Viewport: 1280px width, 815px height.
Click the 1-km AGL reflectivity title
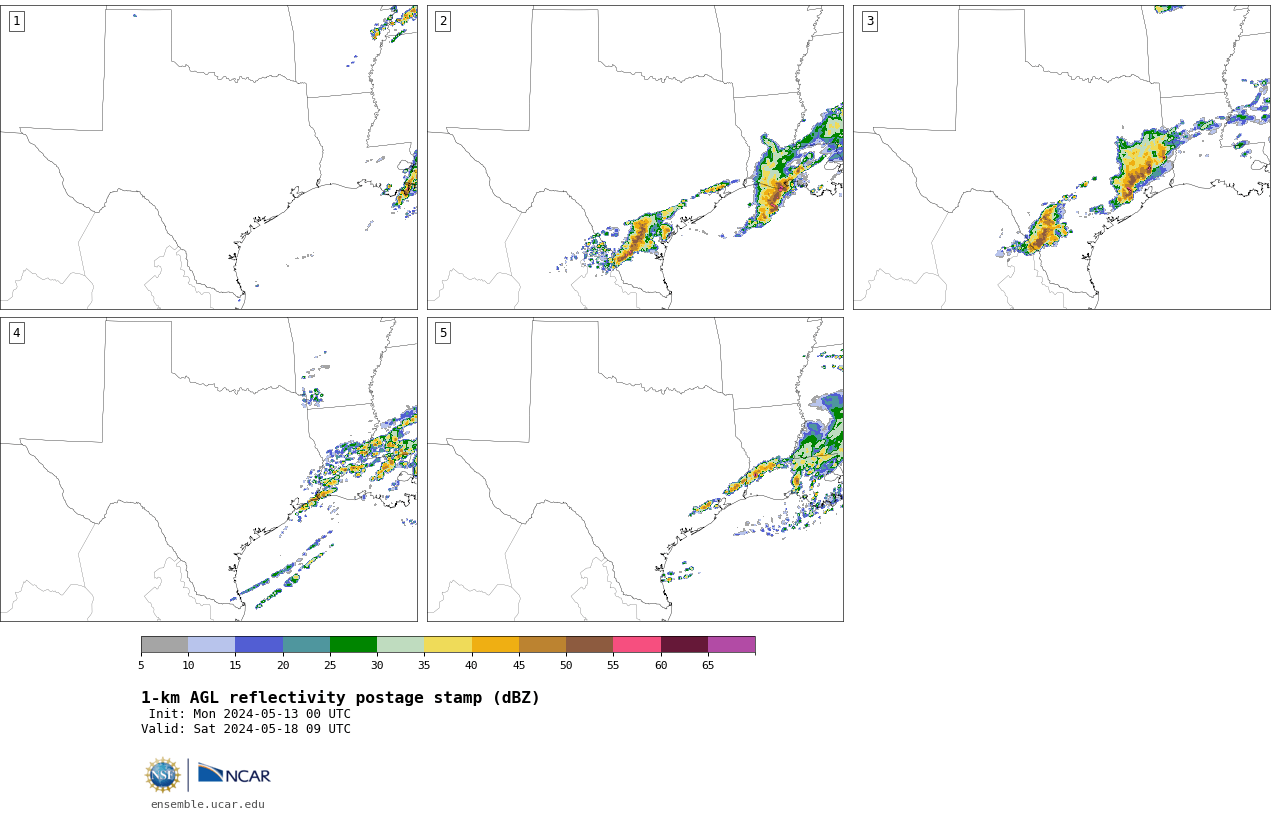340,698
